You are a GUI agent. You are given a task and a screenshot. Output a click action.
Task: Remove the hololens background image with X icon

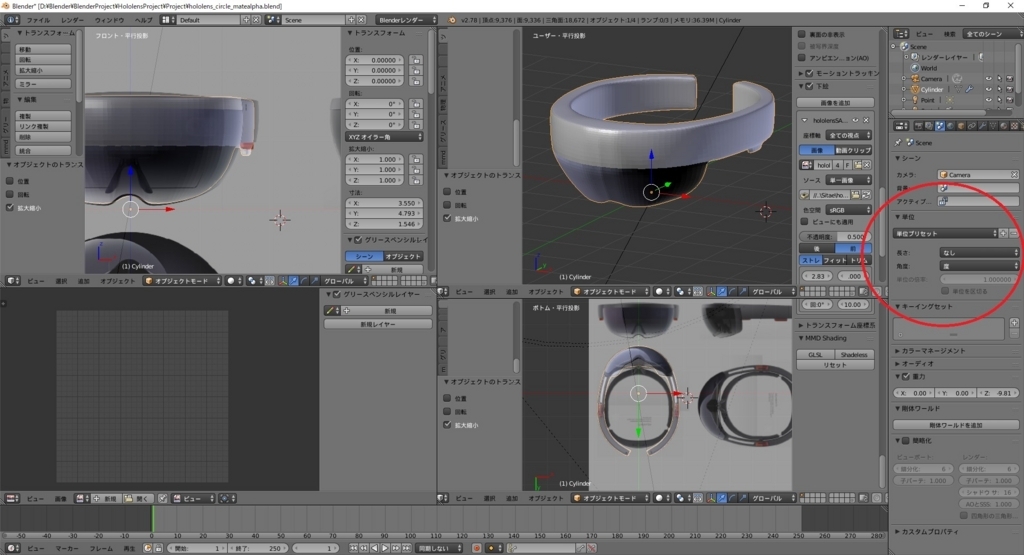[866, 120]
